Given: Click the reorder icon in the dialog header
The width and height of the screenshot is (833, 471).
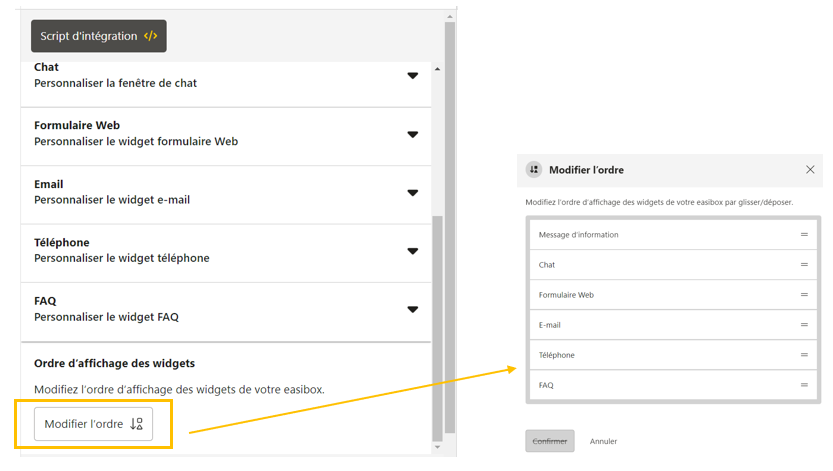Looking at the screenshot, I should [534, 170].
